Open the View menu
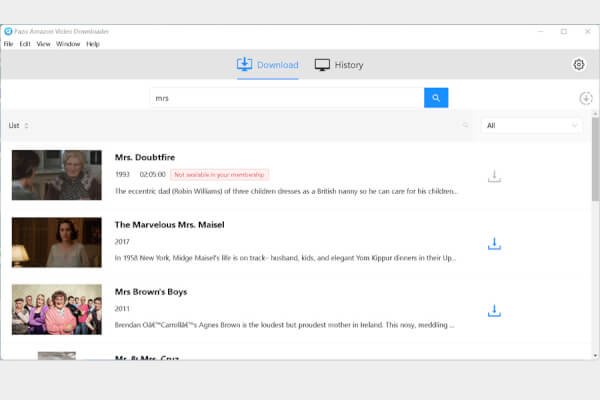Image resolution: width=600 pixels, height=400 pixels. click(43, 44)
